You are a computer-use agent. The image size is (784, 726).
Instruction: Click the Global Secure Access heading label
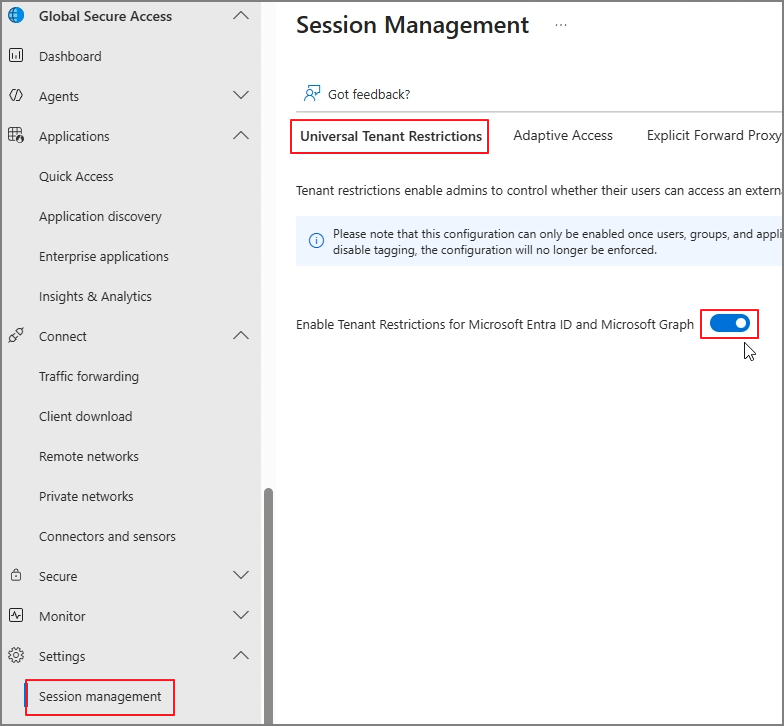click(x=105, y=16)
